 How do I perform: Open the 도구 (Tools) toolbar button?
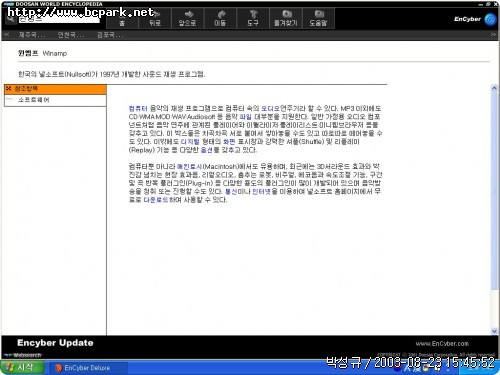(x=253, y=19)
